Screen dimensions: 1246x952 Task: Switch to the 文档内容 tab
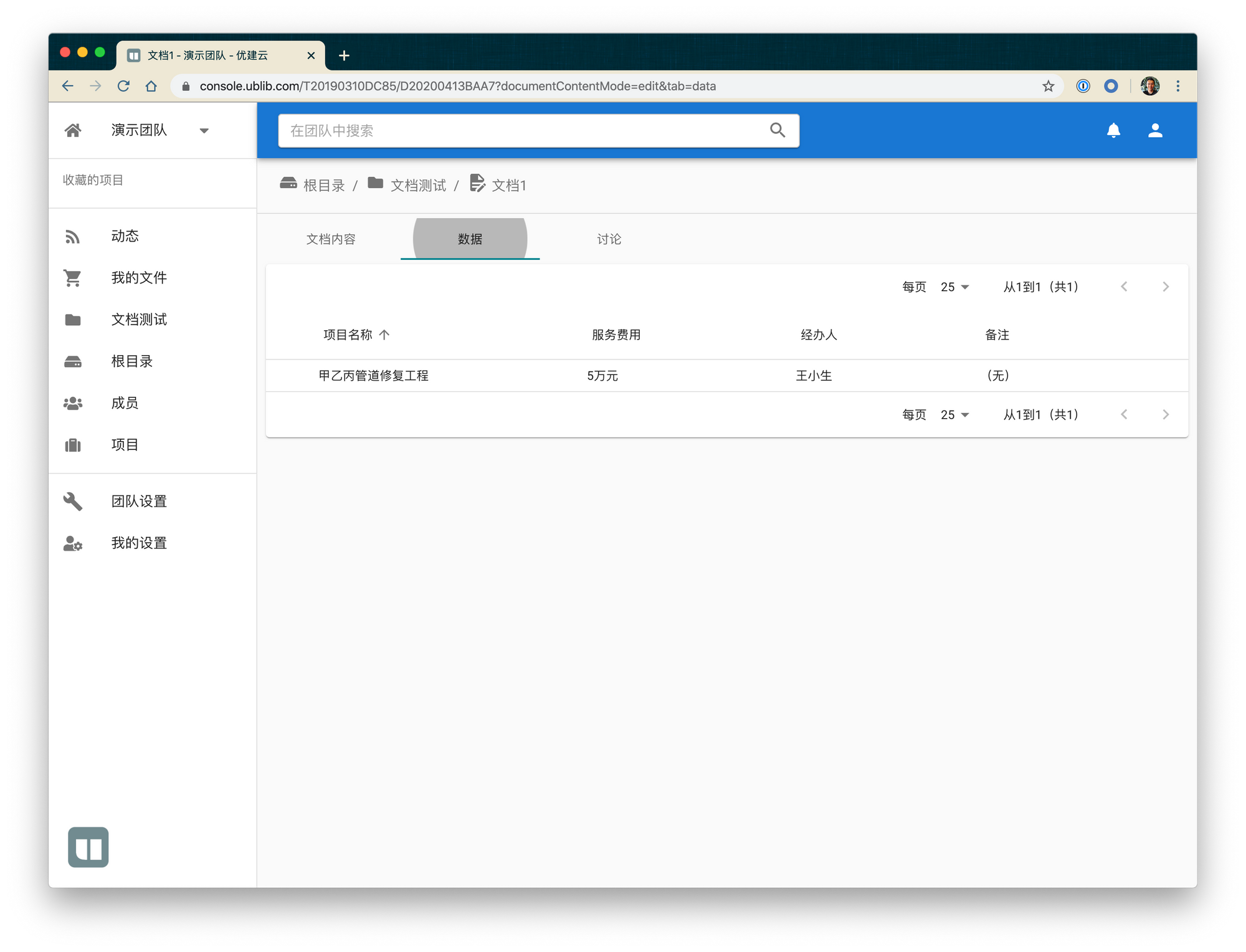(331, 239)
